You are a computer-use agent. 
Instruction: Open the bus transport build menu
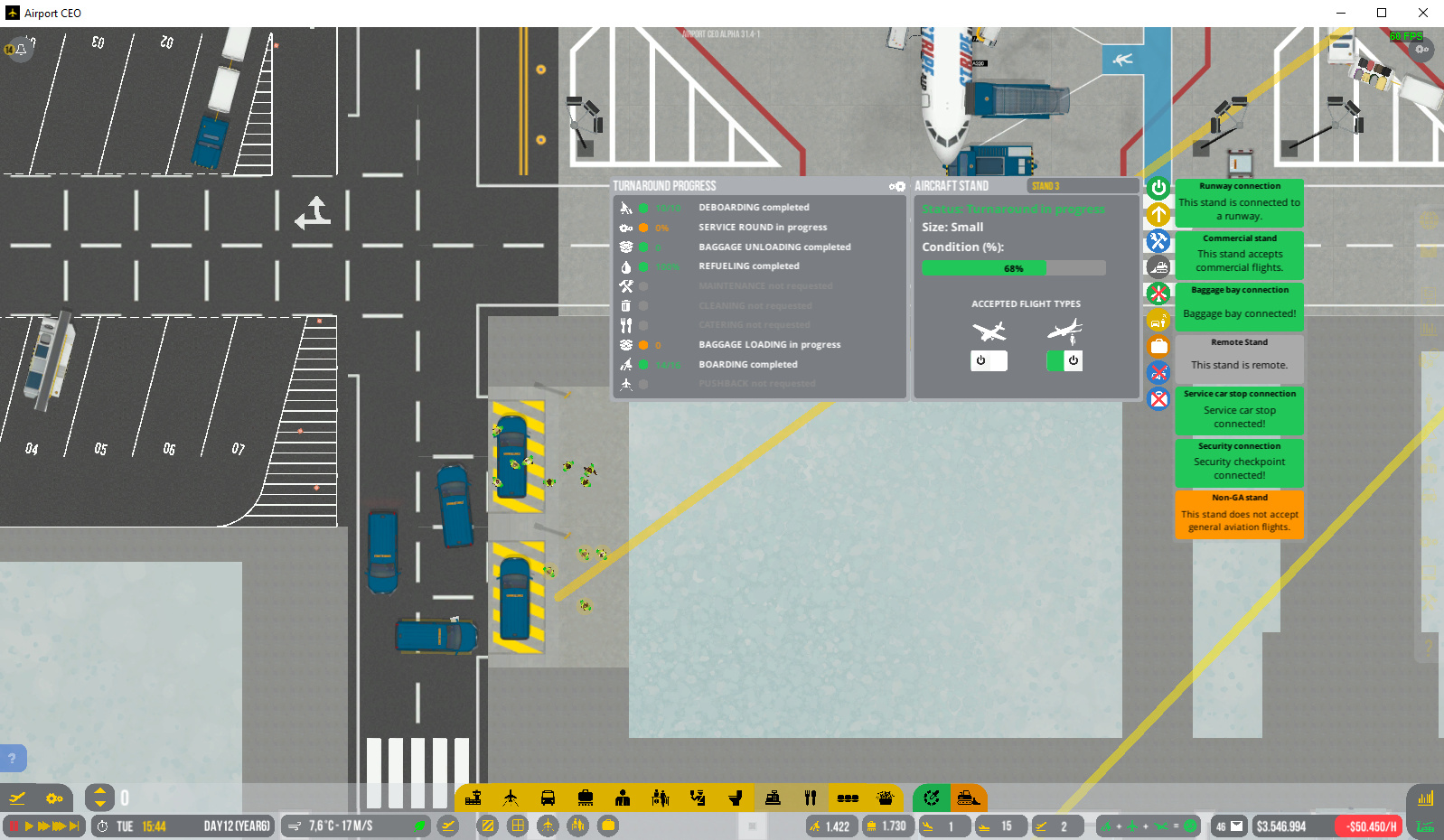pyautogui.click(x=548, y=798)
